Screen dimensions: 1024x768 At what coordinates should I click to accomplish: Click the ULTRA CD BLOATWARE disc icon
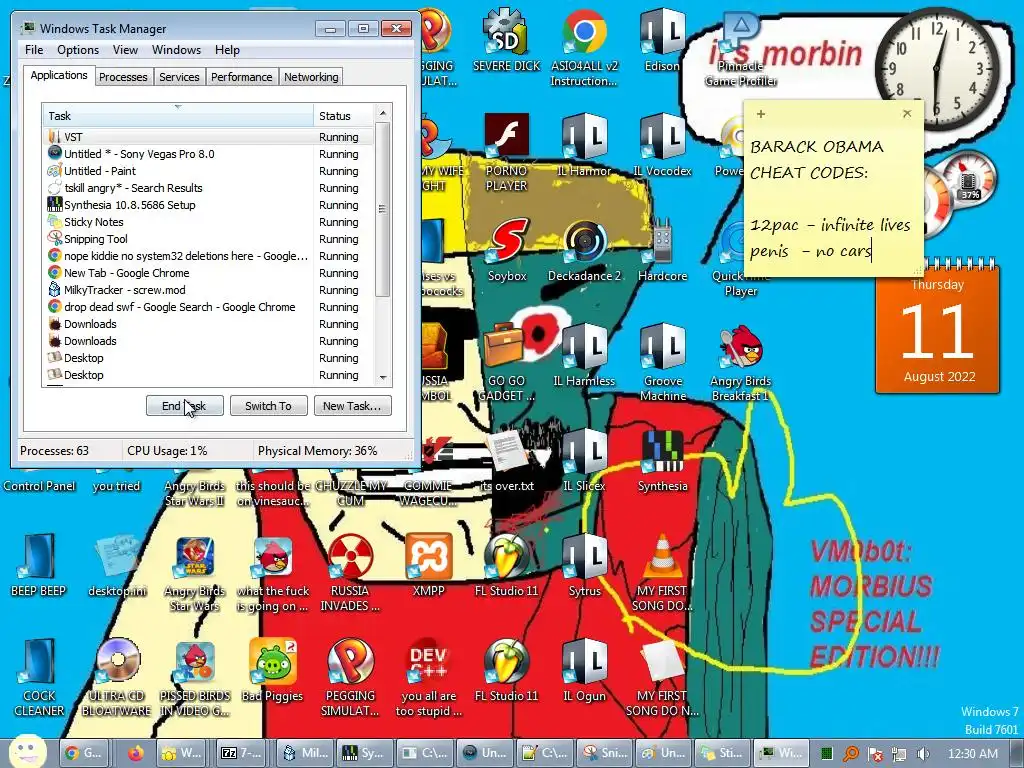117,678
